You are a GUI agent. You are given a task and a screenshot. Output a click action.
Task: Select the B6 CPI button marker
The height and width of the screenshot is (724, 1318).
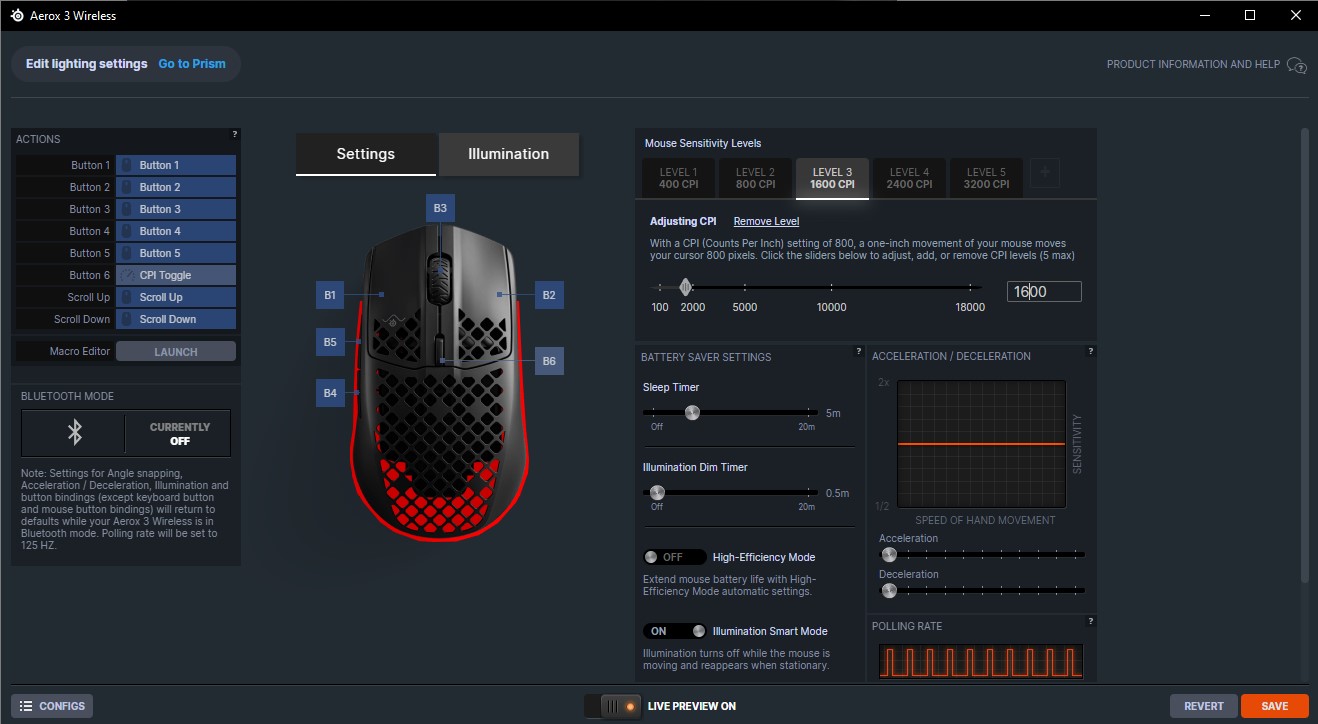pyautogui.click(x=549, y=361)
